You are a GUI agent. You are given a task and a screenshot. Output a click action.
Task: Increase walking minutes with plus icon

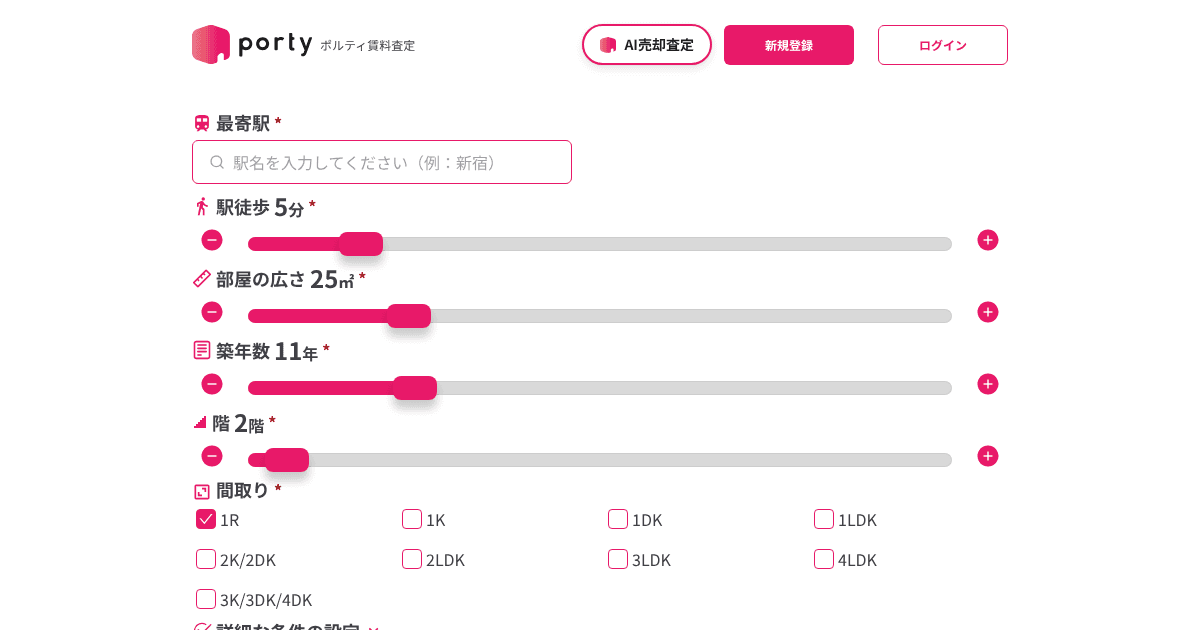tap(988, 240)
